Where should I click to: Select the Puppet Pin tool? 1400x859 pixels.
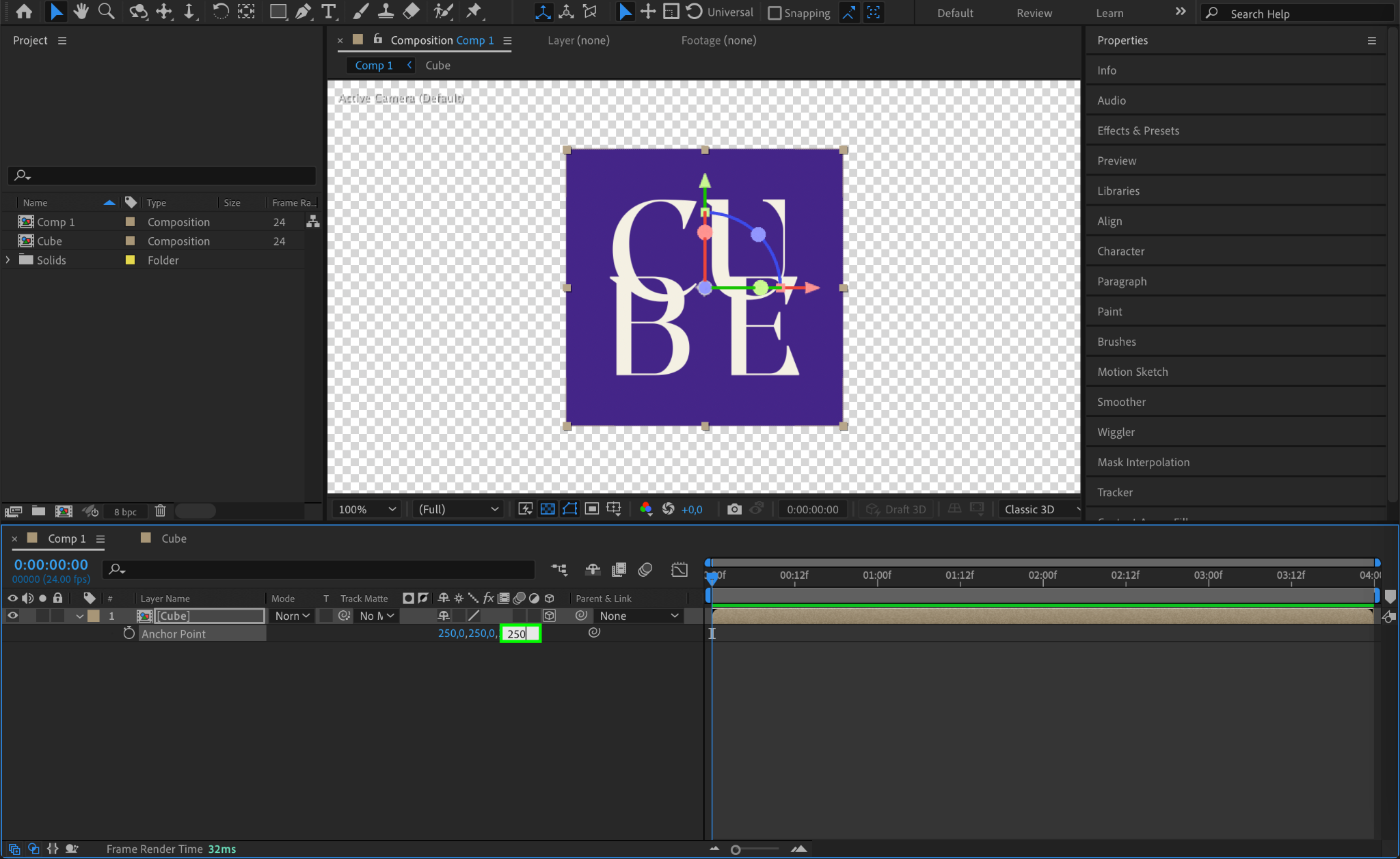pyautogui.click(x=473, y=12)
